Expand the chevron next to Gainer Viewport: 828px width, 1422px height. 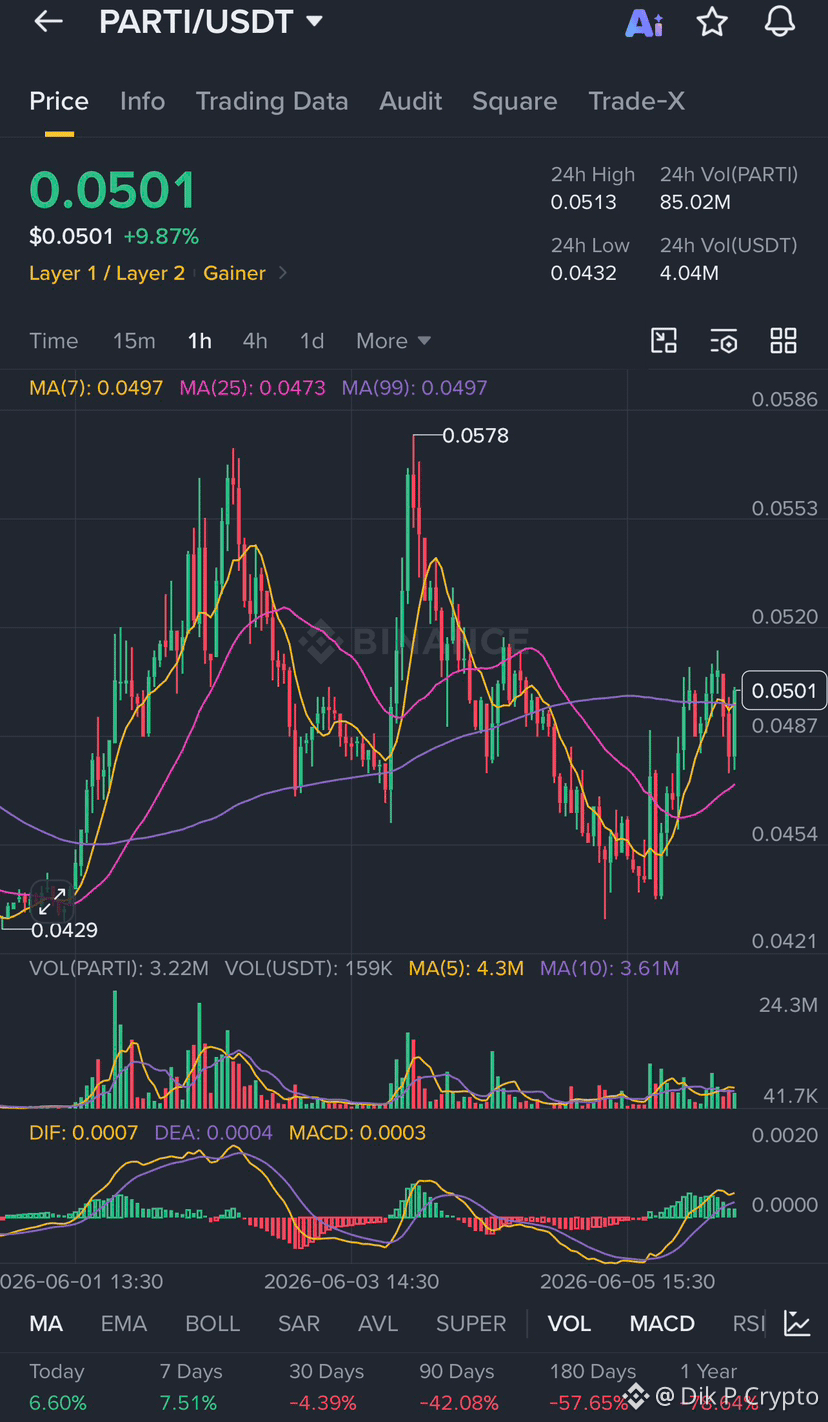pyautogui.click(x=283, y=273)
